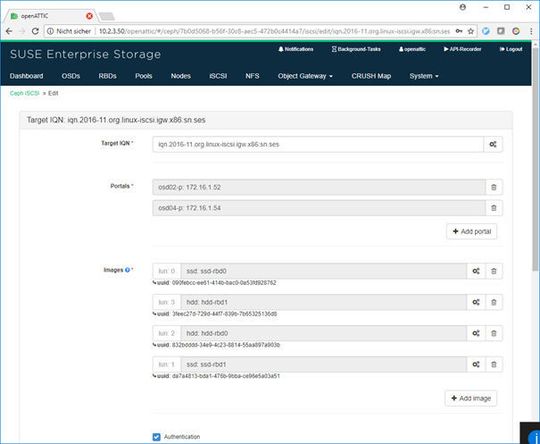Viewport: 540px width, 444px height.
Task: Delete image ssd: ssd-rbd1
Action: click(494, 364)
